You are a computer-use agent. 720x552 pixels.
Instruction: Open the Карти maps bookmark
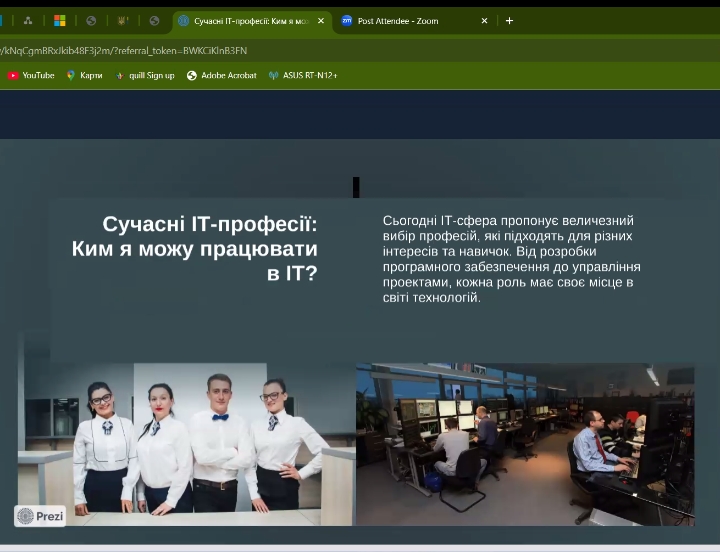[84, 75]
